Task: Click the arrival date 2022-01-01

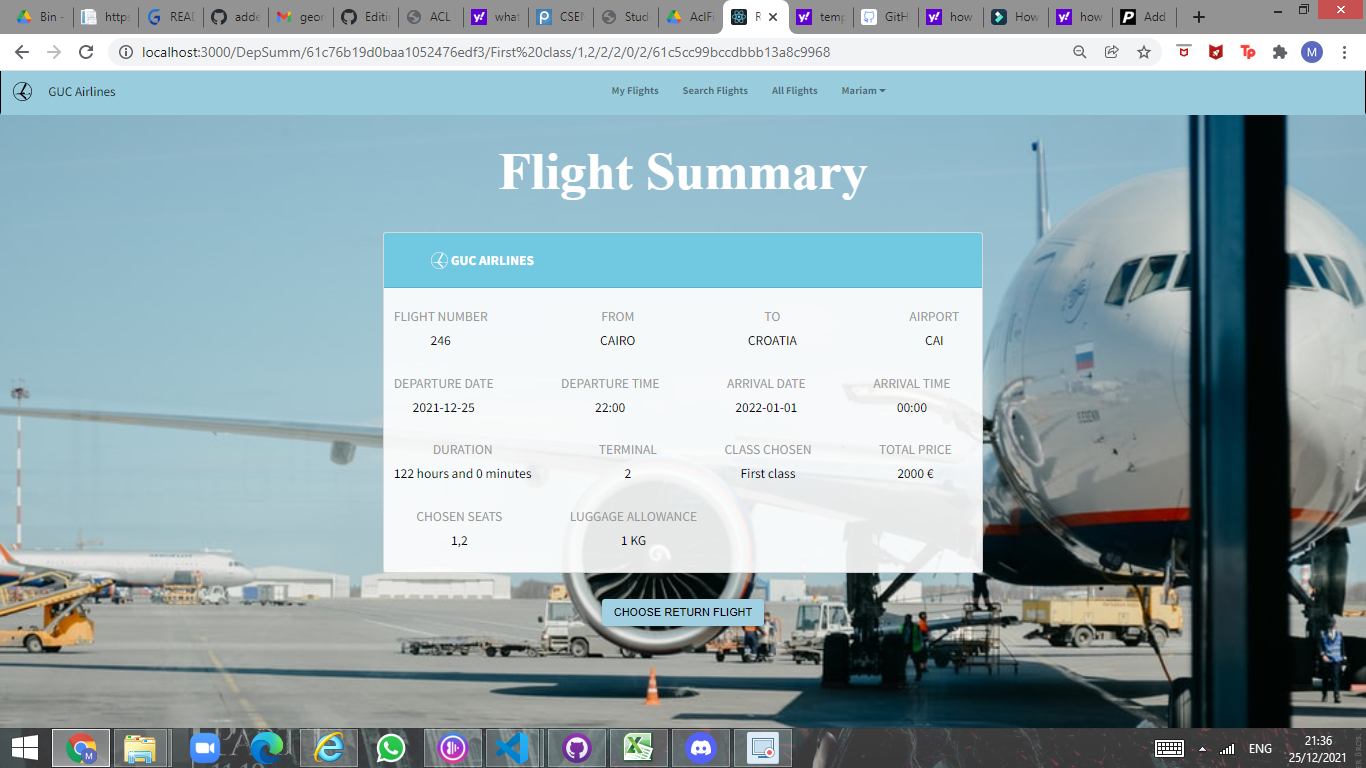Action: (x=766, y=408)
